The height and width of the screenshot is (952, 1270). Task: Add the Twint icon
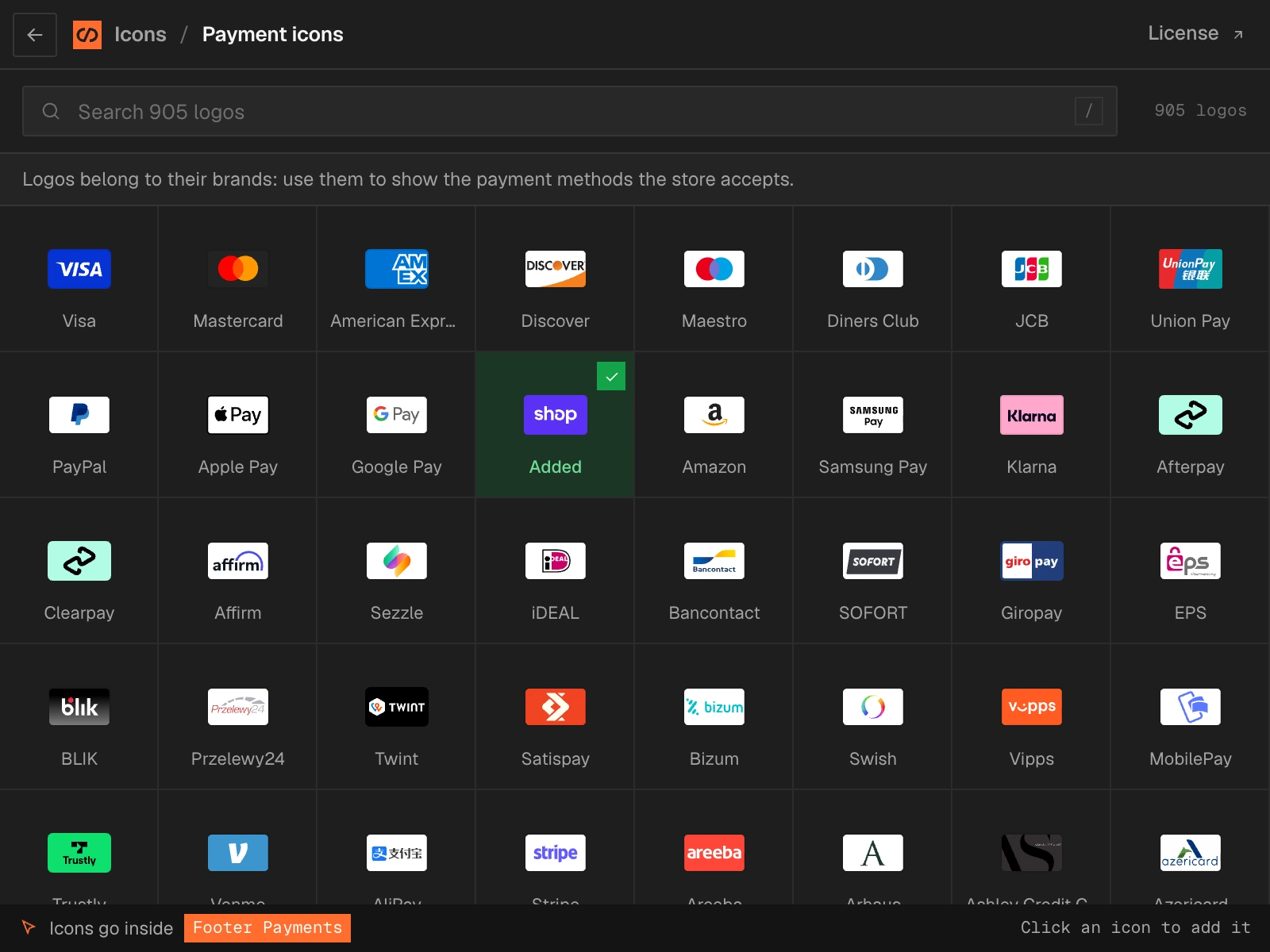pyautogui.click(x=397, y=716)
